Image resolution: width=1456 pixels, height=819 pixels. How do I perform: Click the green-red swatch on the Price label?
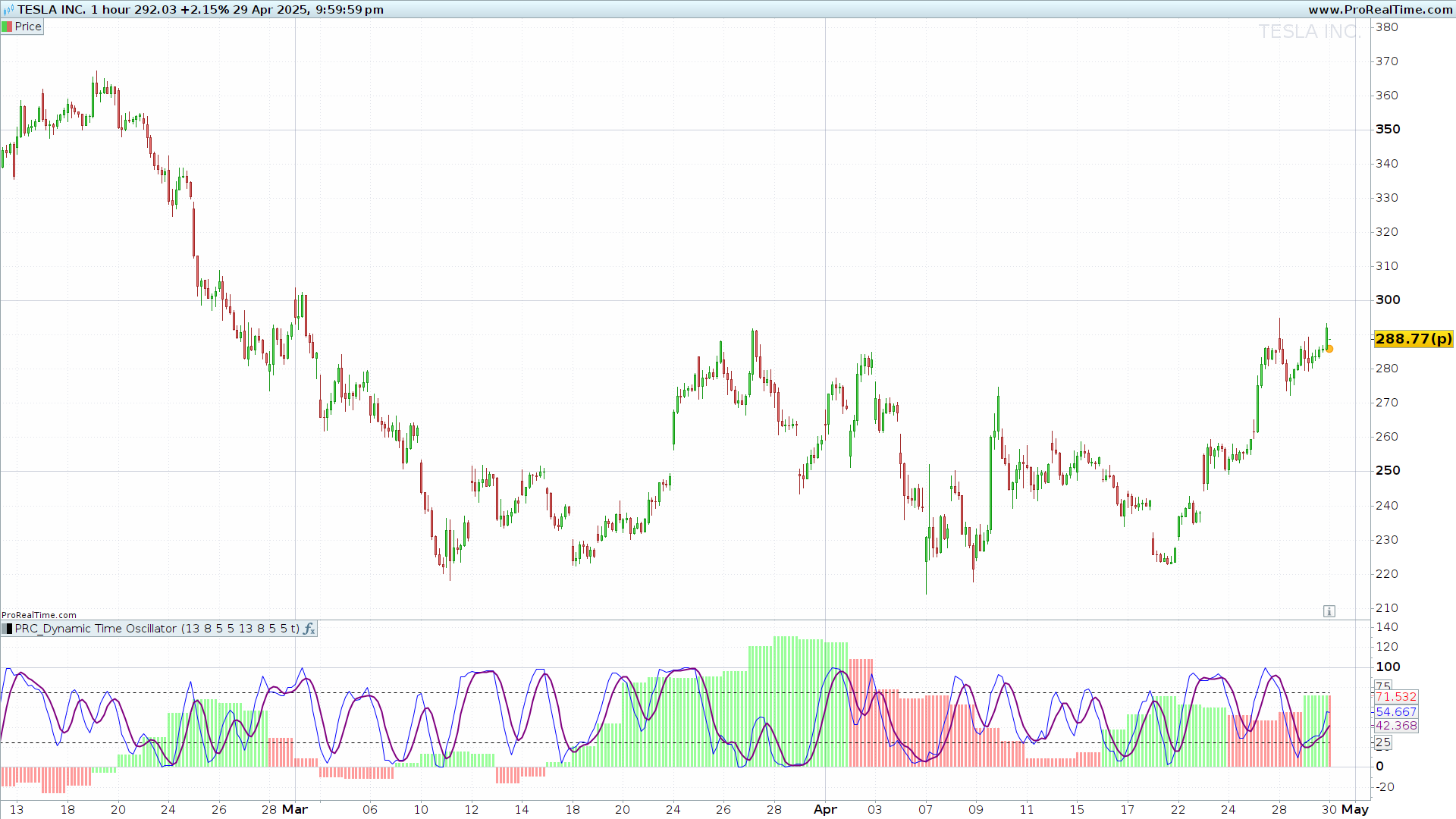click(x=7, y=27)
